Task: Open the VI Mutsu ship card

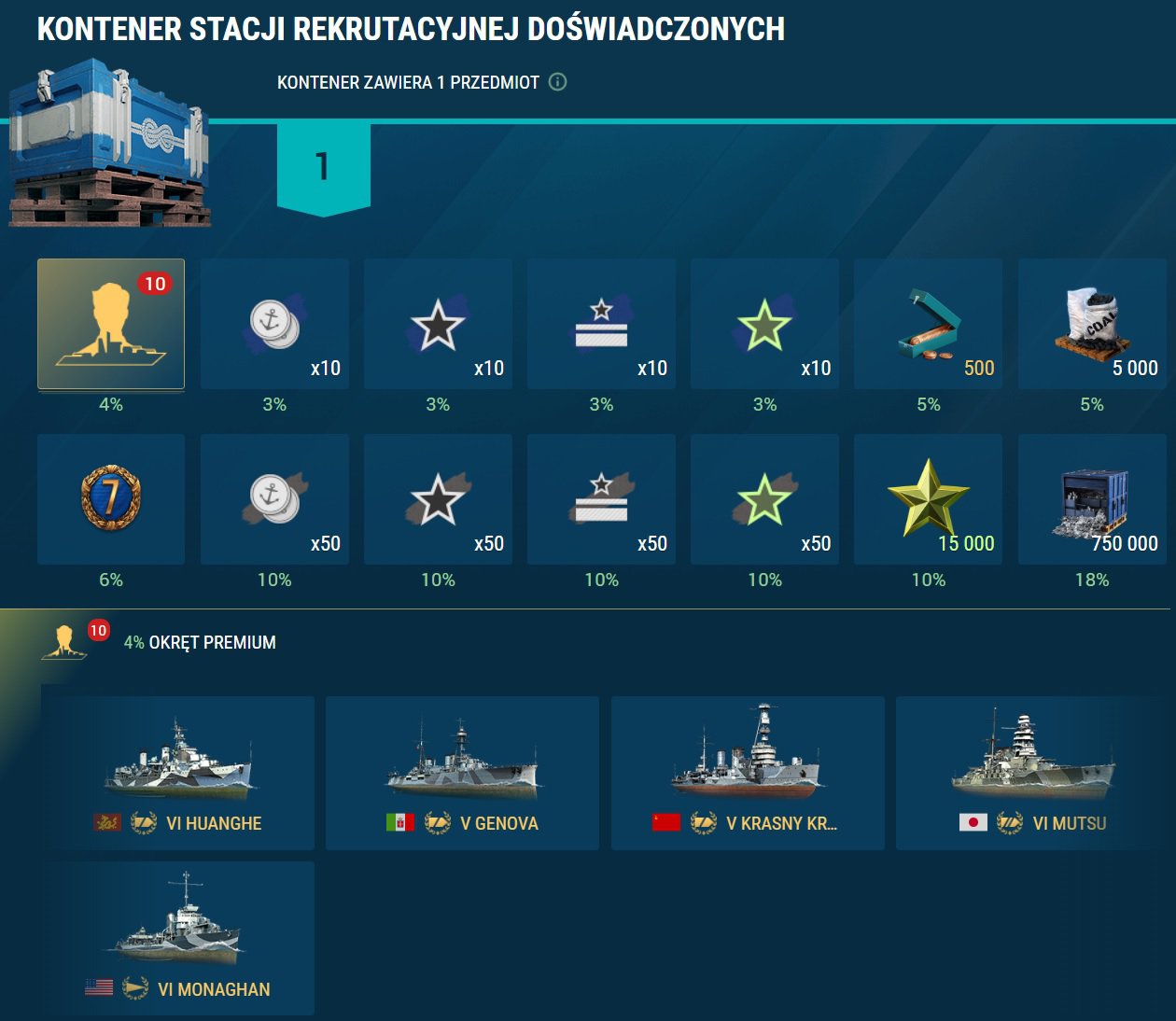Action: [x=1032, y=773]
